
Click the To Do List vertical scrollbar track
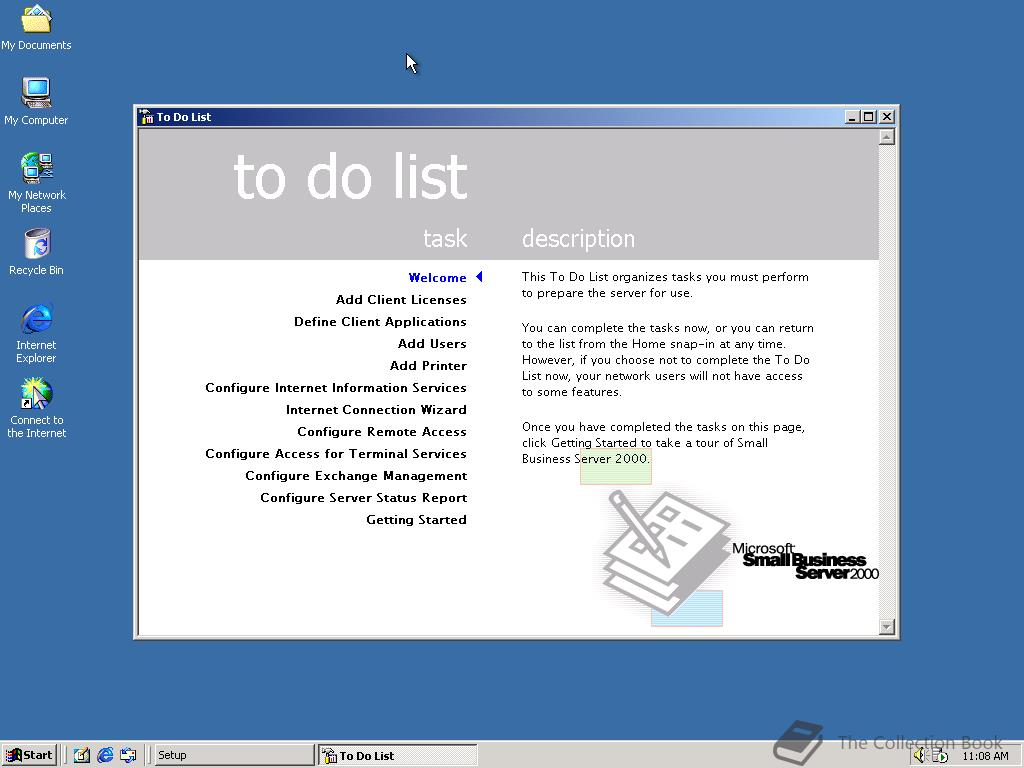[x=886, y=381]
